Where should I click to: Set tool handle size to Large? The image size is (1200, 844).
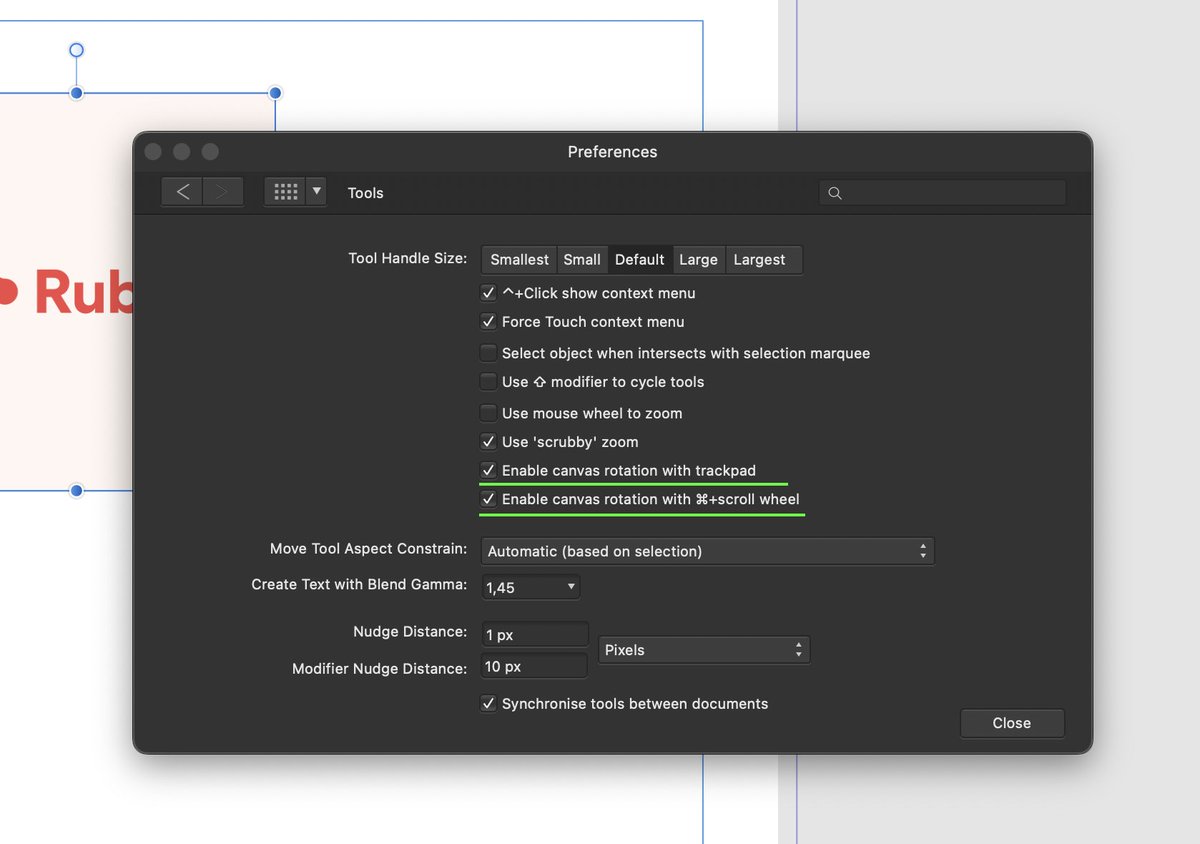point(698,260)
